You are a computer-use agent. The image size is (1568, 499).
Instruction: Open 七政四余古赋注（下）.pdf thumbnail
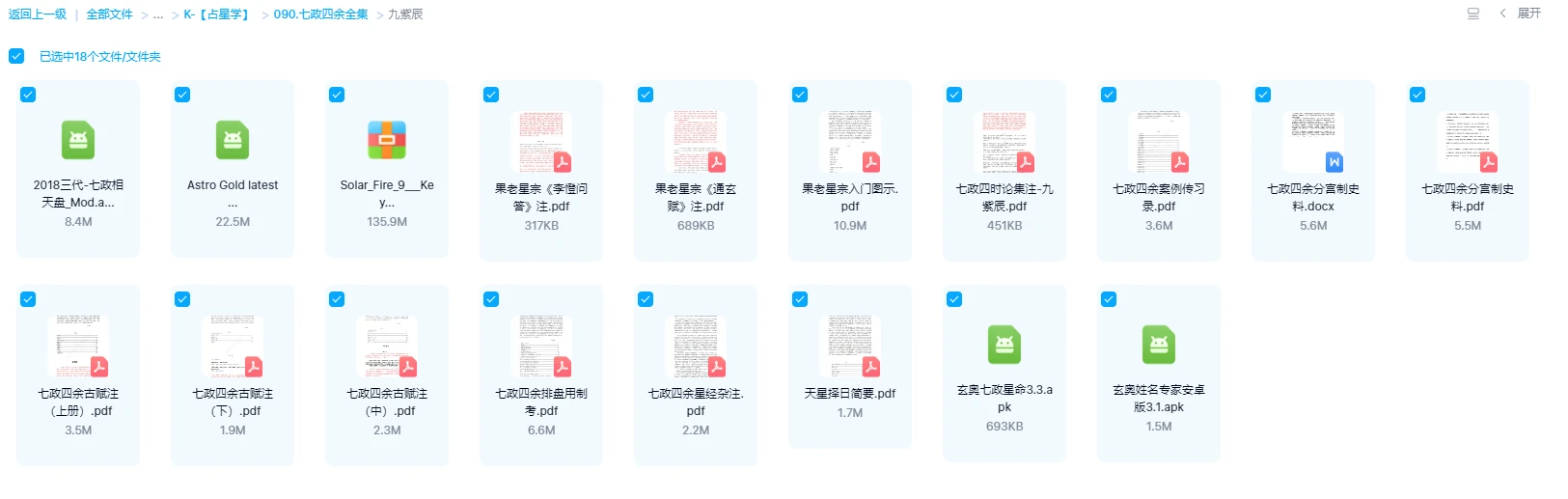pos(233,347)
